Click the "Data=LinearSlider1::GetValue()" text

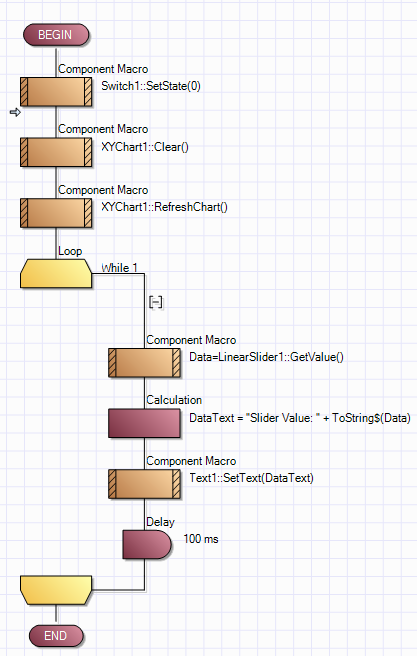point(266,357)
